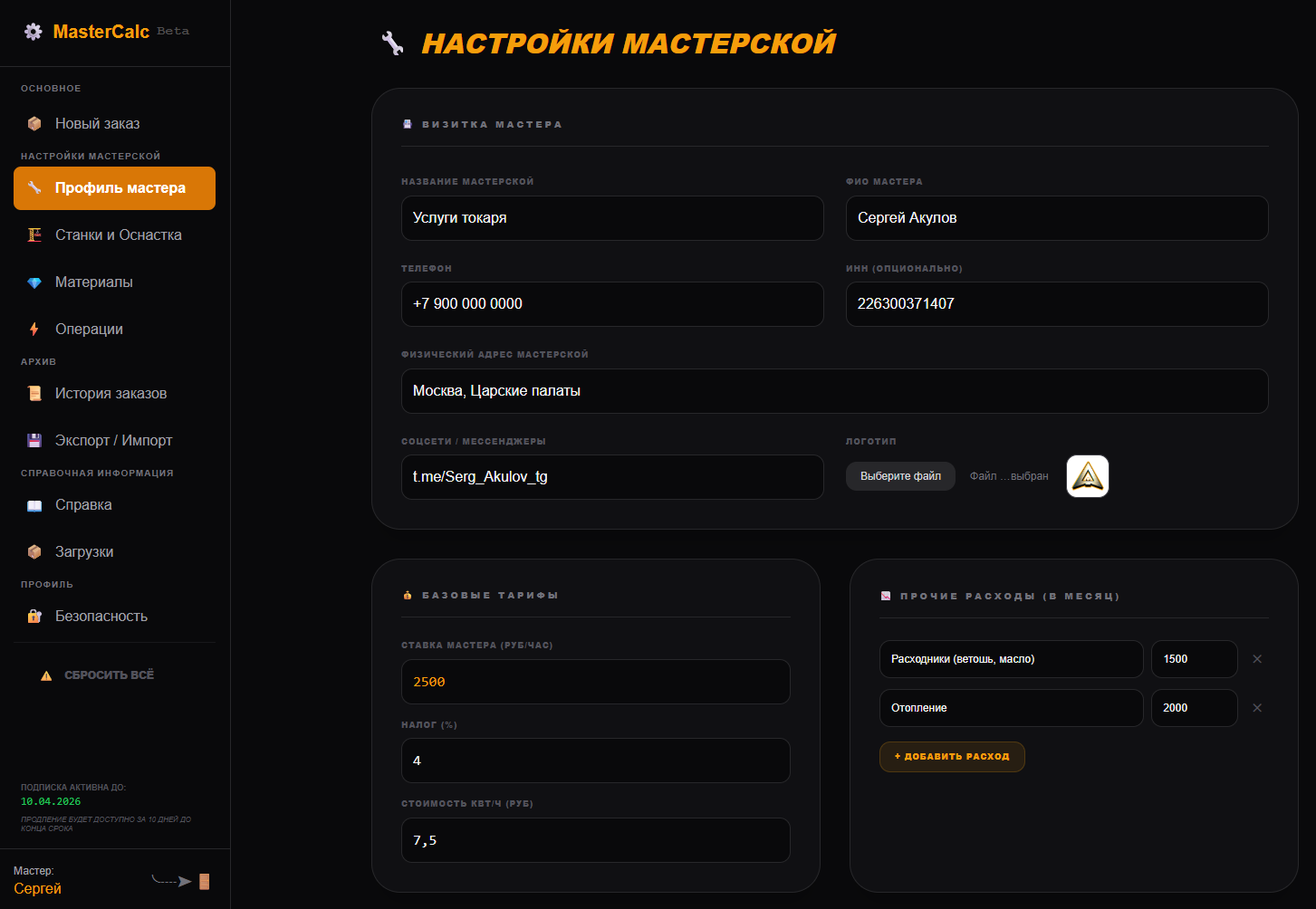This screenshot has height=909, width=1316.
Task: Click the MasterCalc gear logo icon
Action: click(34, 32)
